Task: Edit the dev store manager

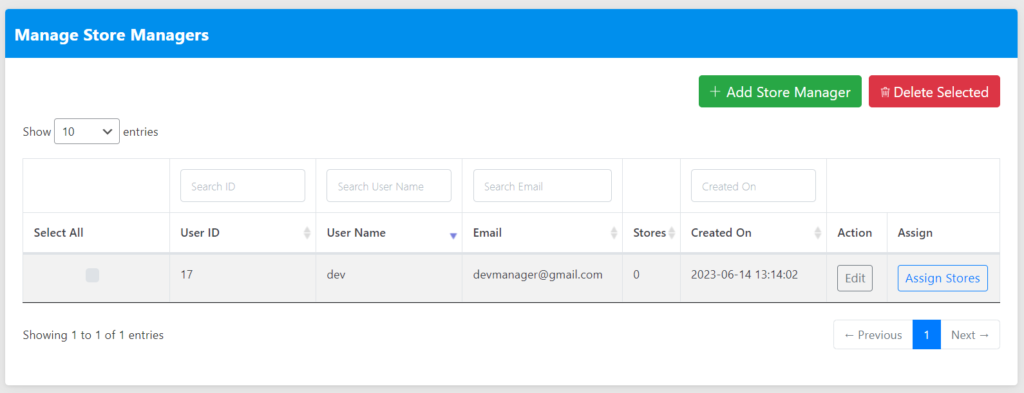Action: pyautogui.click(x=855, y=278)
